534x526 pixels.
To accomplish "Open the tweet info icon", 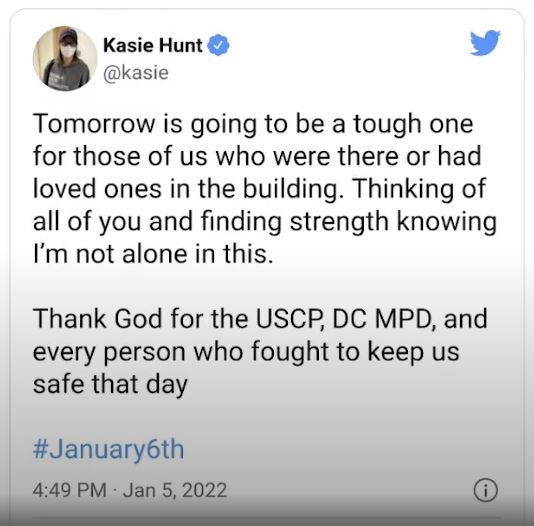I will click(485, 491).
